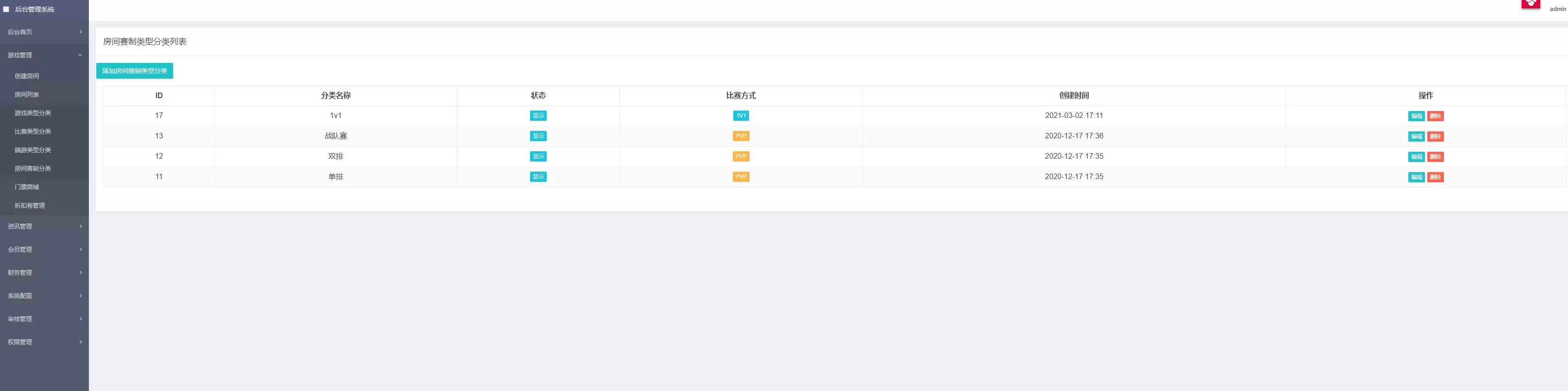Viewport: 1568px width, 391px height.
Task: Click the square icon beside 后台管理系统
Action: [x=6, y=9]
